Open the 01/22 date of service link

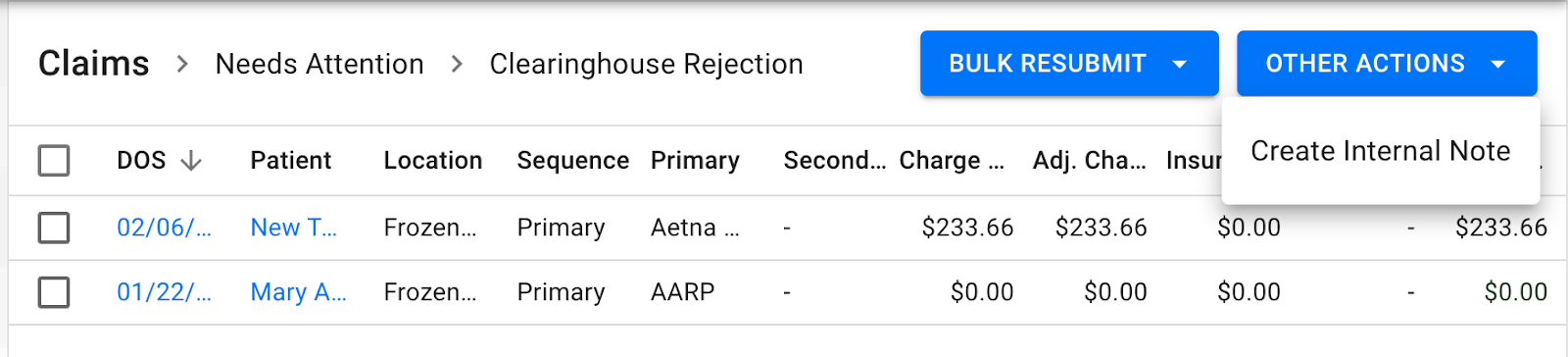pos(164,292)
